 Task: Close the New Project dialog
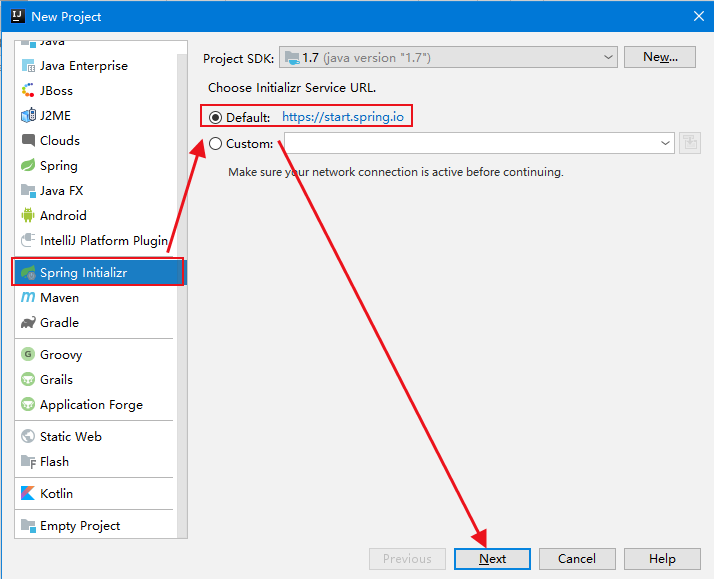pyautogui.click(x=699, y=16)
